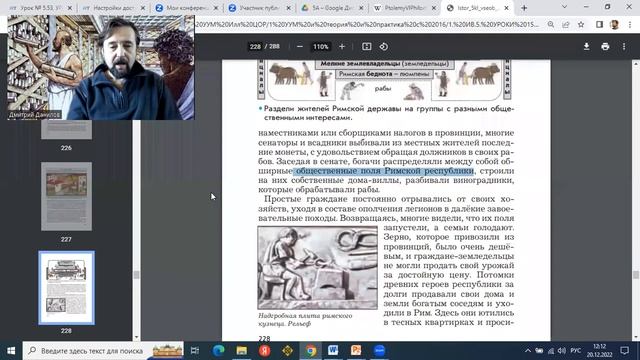Download the PDF file
640x360 pixels.
586,47
